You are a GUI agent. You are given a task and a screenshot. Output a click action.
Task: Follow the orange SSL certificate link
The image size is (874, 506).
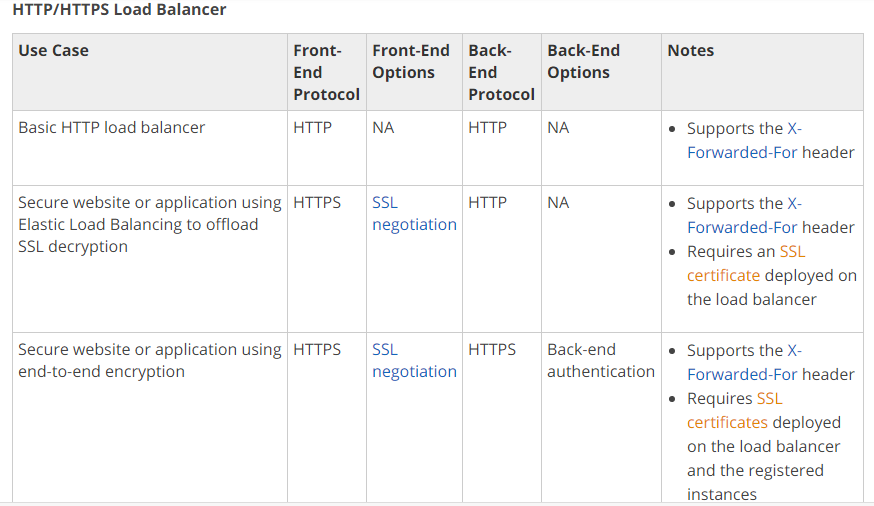coord(746,263)
